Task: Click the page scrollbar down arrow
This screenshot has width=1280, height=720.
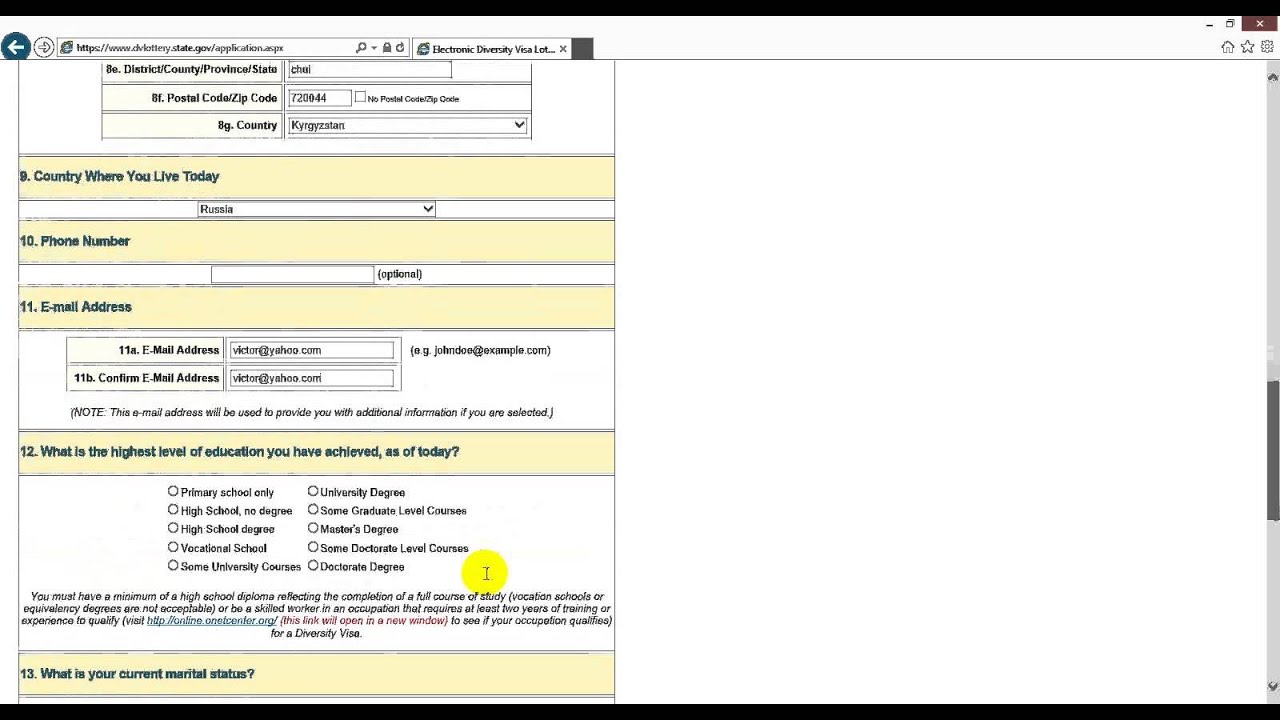Action: 1273,686
